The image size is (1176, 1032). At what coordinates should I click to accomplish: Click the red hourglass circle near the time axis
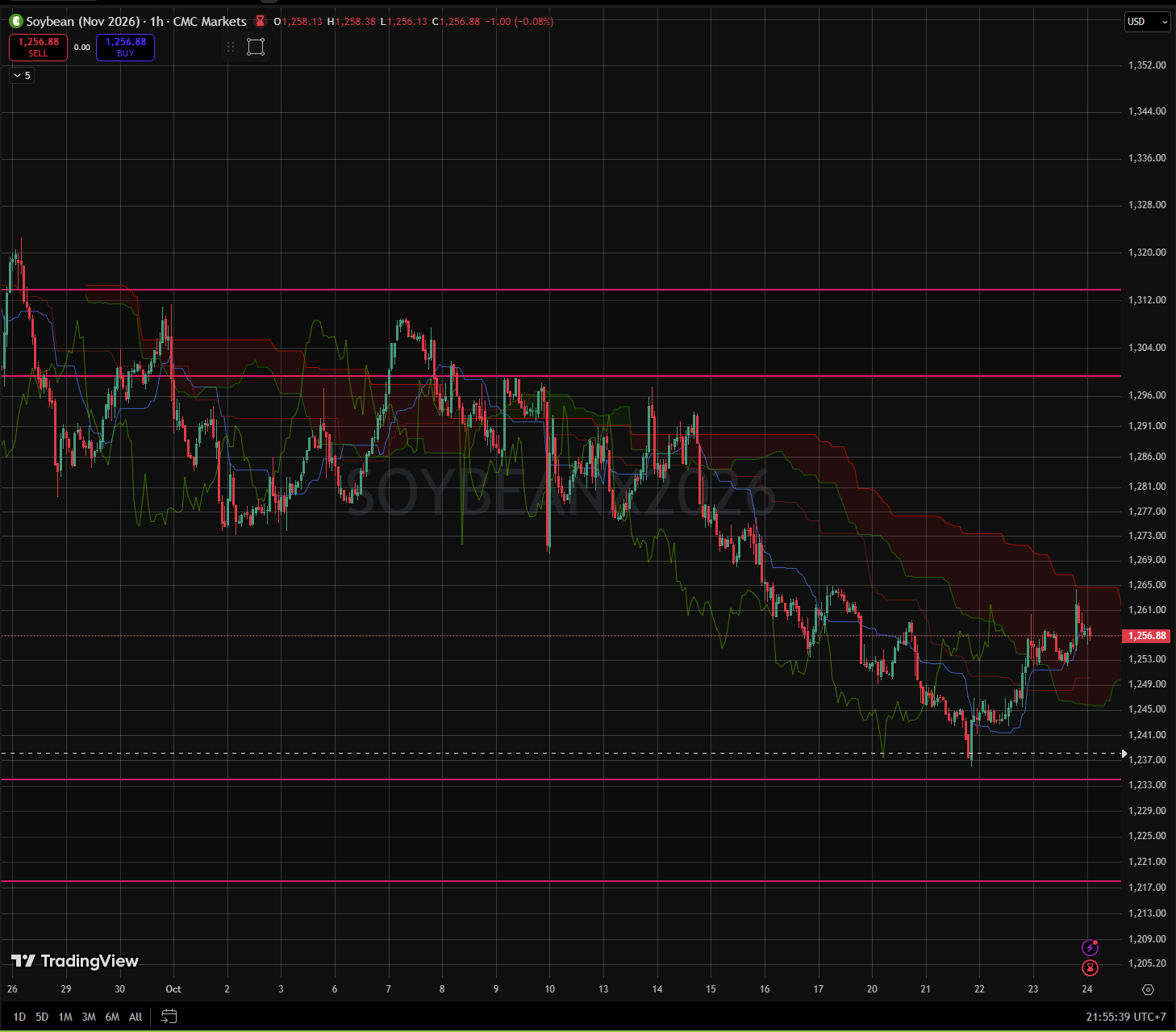tap(1090, 967)
